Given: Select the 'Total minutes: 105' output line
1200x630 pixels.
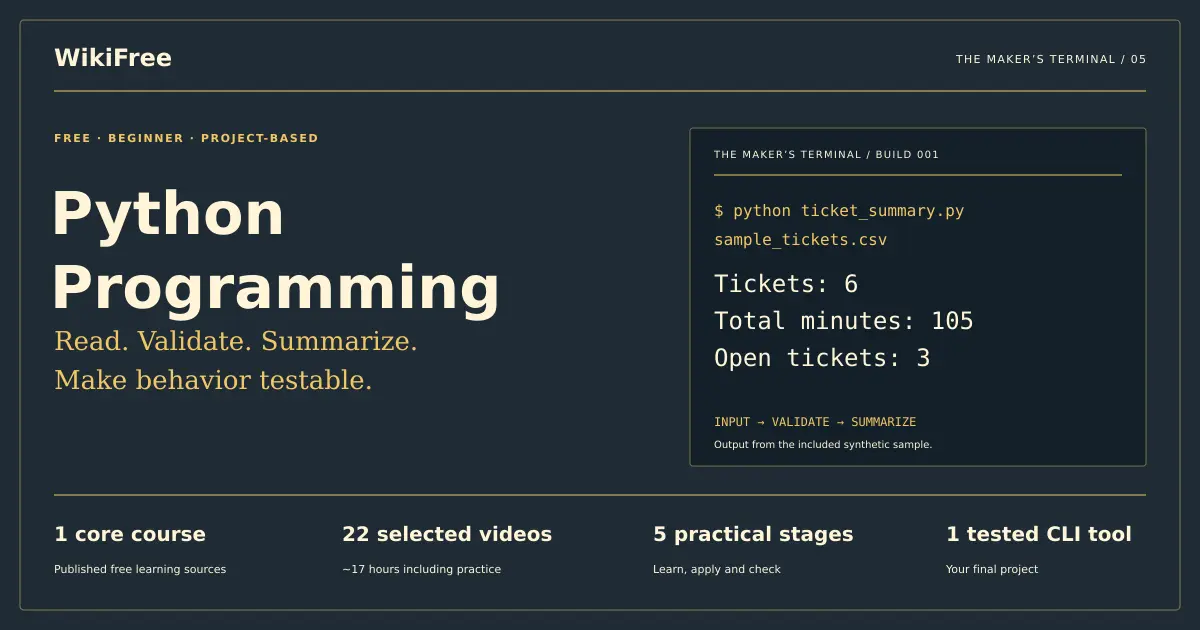Looking at the screenshot, I should 844,321.
